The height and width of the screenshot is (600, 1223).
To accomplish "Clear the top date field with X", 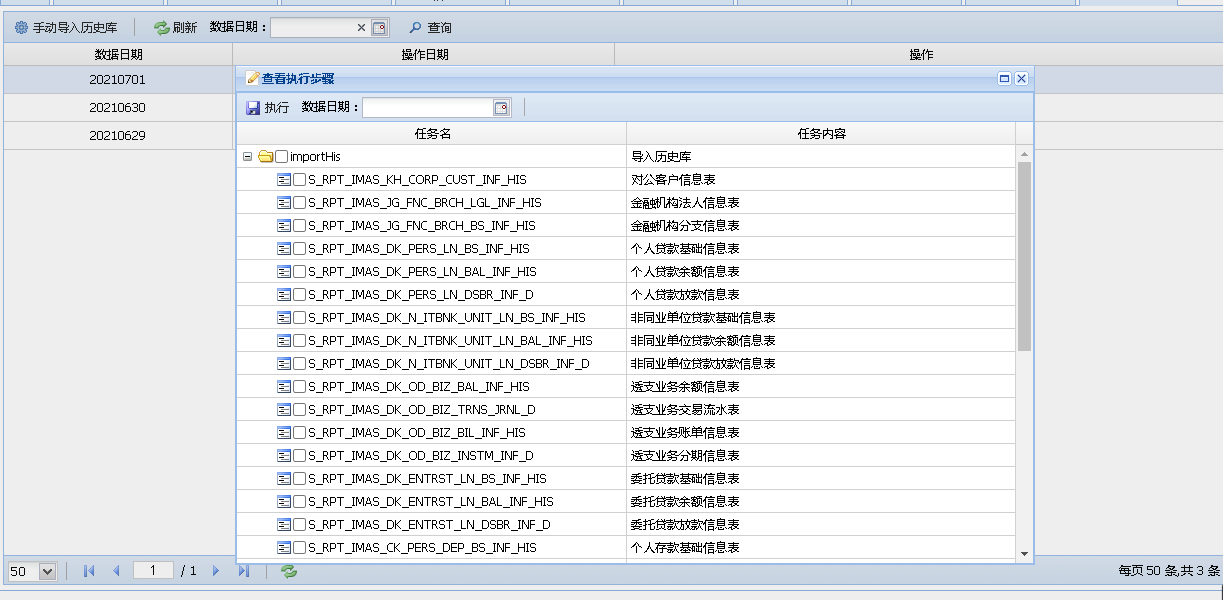I will tap(361, 28).
